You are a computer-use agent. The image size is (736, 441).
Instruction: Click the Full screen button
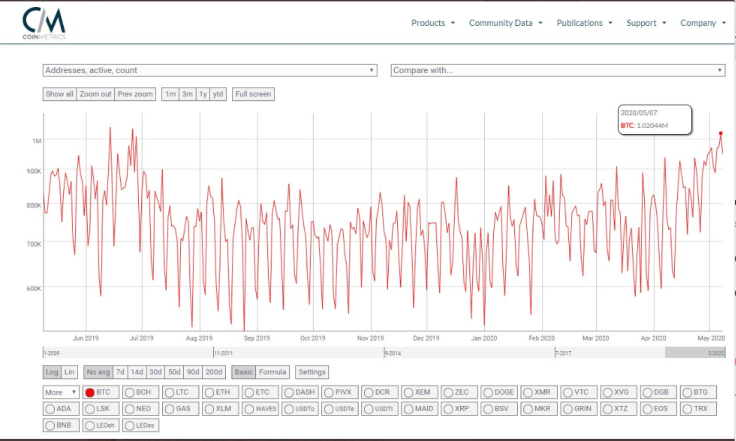point(253,94)
